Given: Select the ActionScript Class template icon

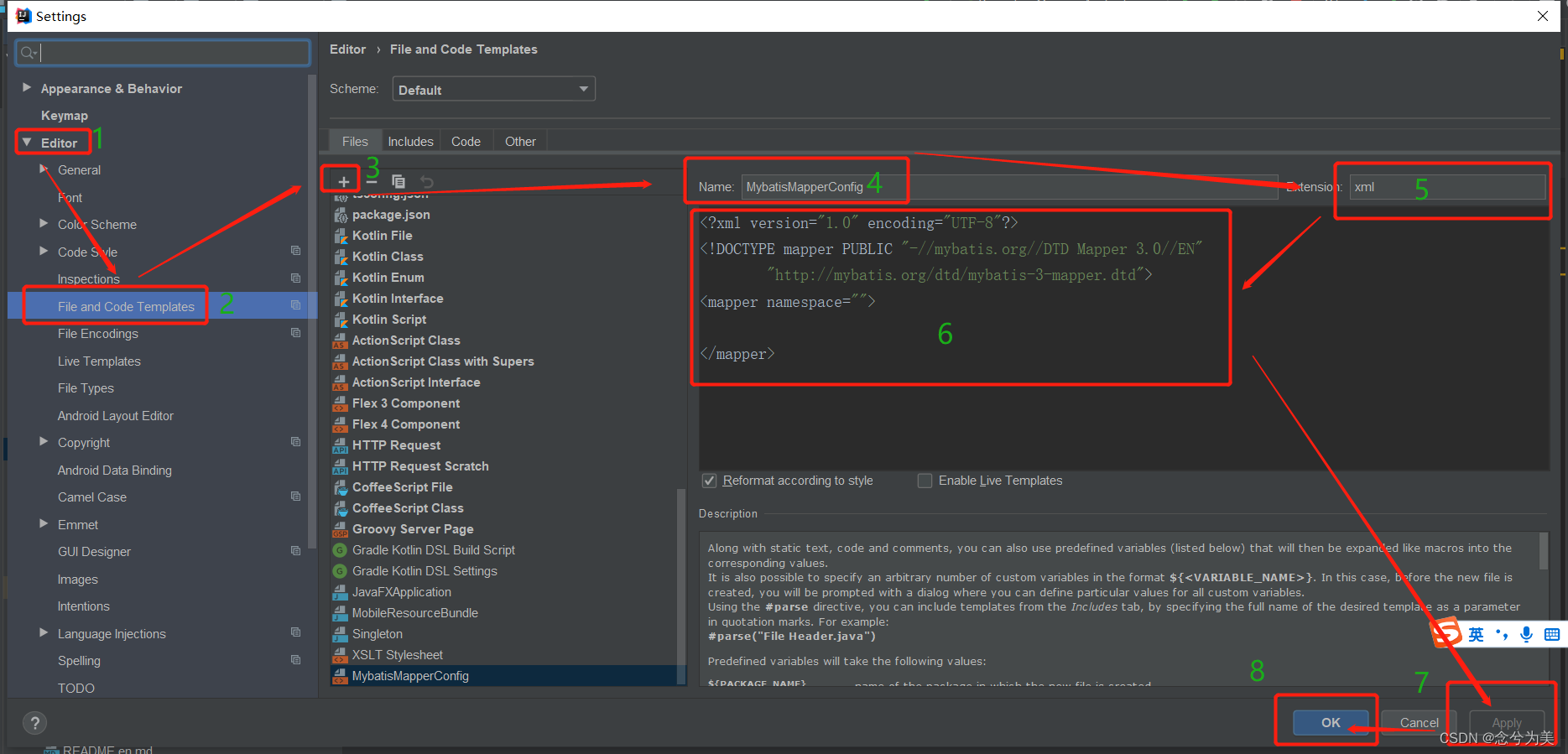Looking at the screenshot, I should [341, 341].
